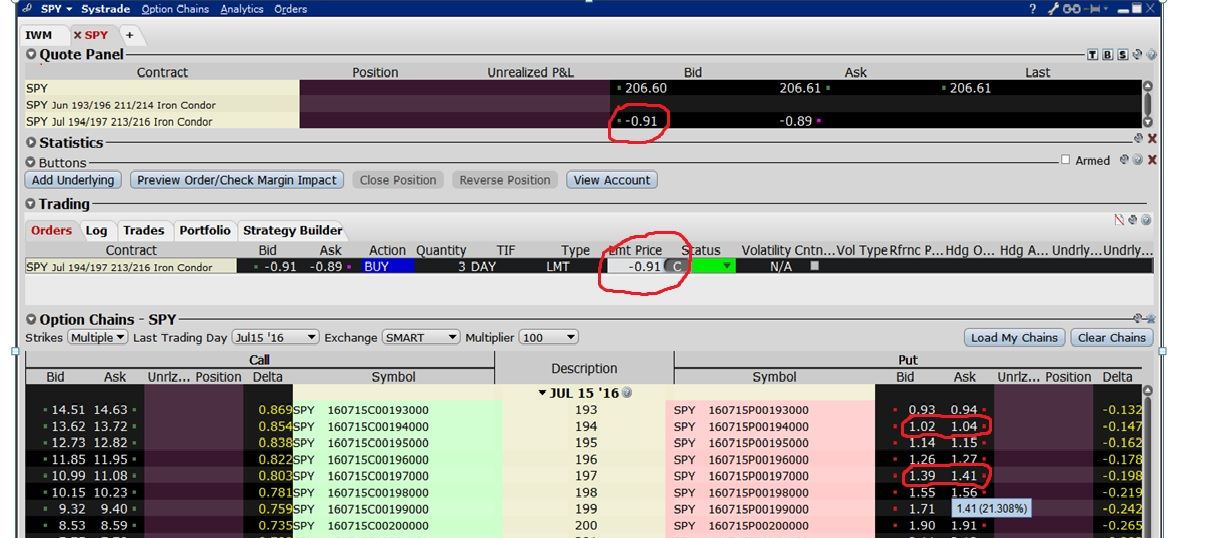Image resolution: width=1214 pixels, height=538 pixels.
Task: Open the Strikes Multiple dropdown
Action: pos(98,338)
